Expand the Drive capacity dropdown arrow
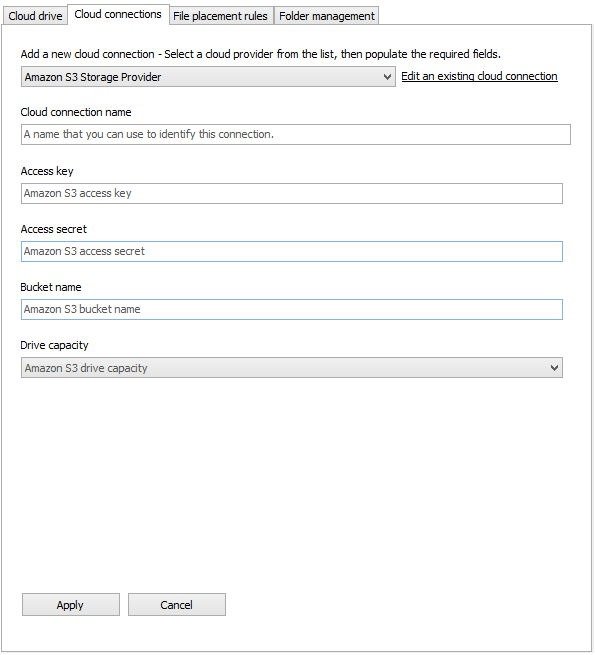Screen dimensions: 595x655 [x=554, y=368]
